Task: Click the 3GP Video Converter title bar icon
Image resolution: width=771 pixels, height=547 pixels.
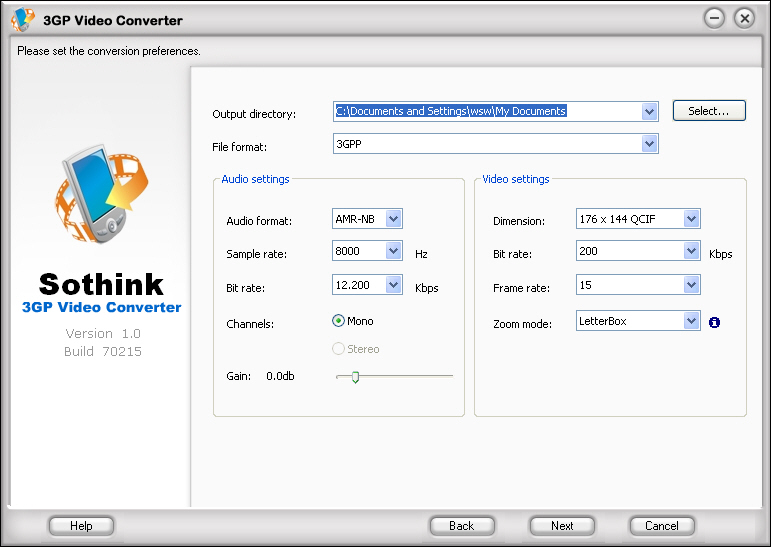Action: (x=23, y=20)
